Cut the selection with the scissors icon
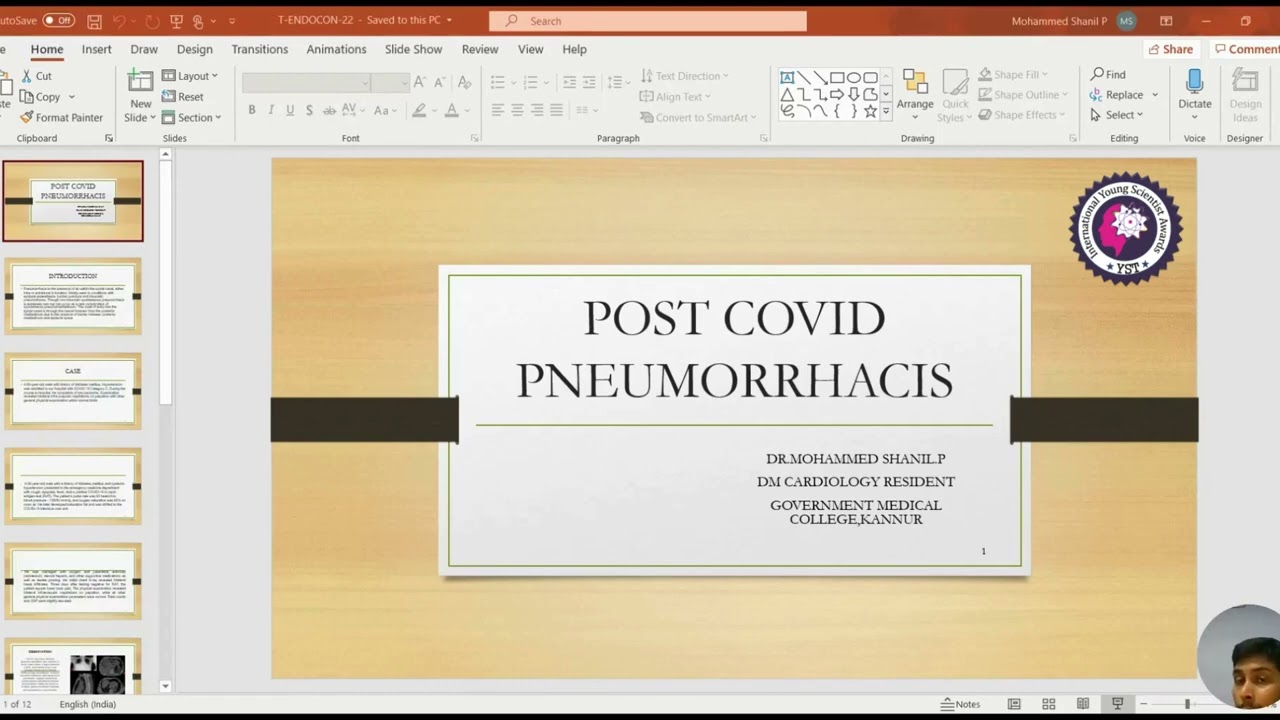This screenshot has height=720, width=1280. point(36,76)
